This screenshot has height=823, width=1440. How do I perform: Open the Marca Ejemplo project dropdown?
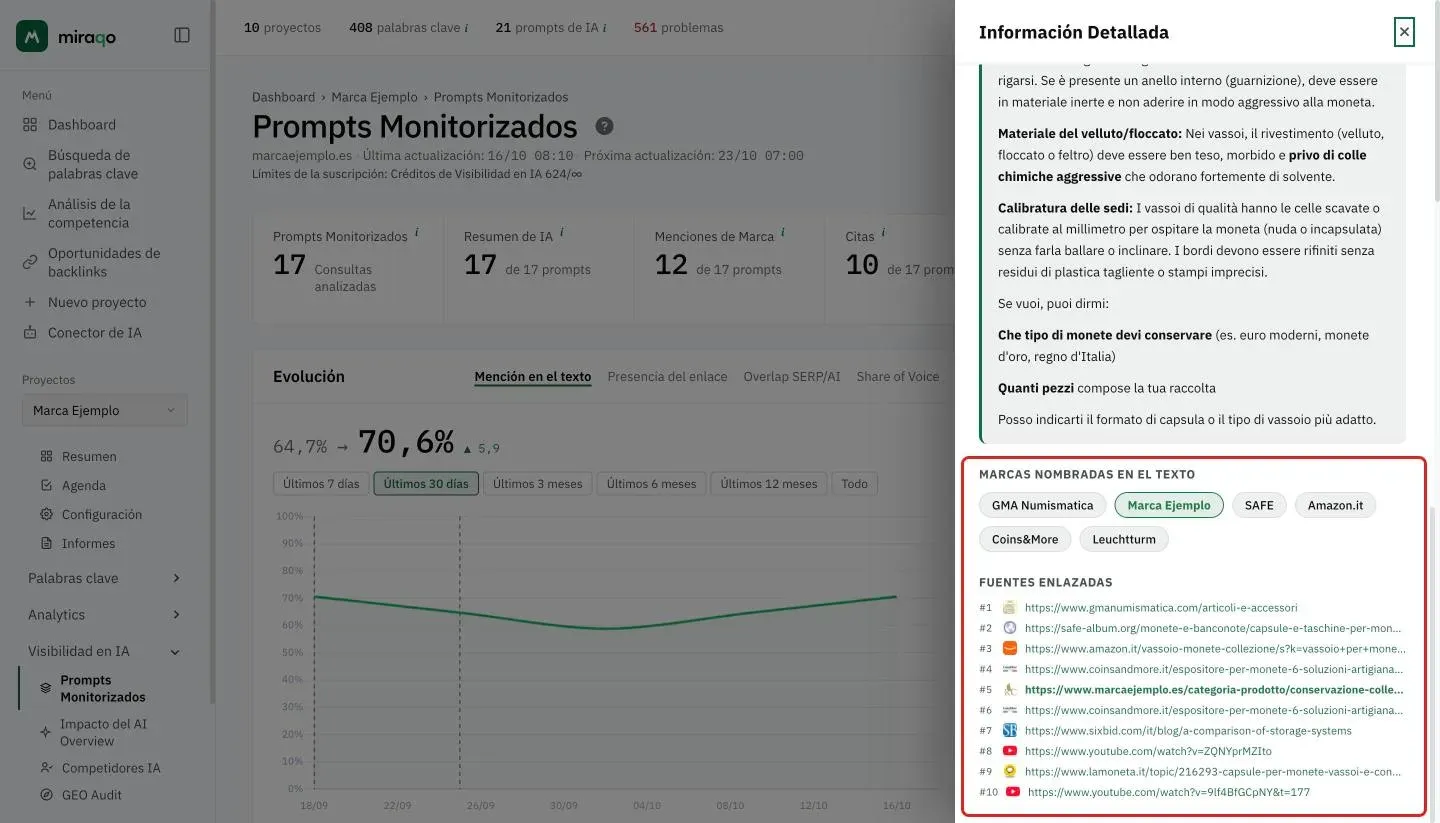[x=104, y=411]
